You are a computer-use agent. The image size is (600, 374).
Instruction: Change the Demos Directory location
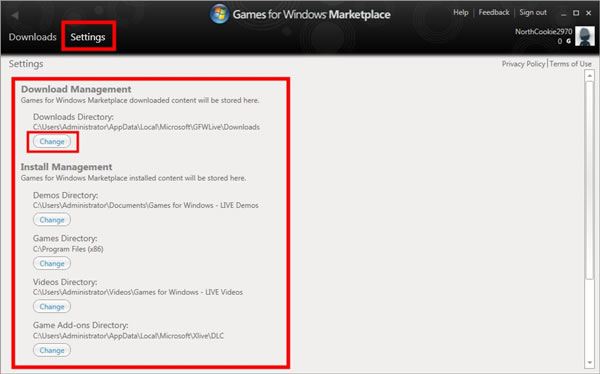coord(52,220)
